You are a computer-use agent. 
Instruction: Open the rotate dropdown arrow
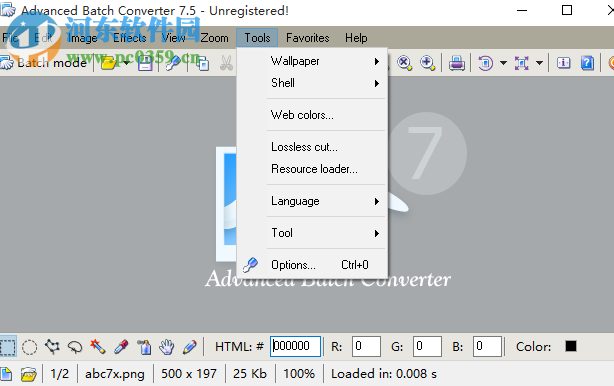pos(504,63)
